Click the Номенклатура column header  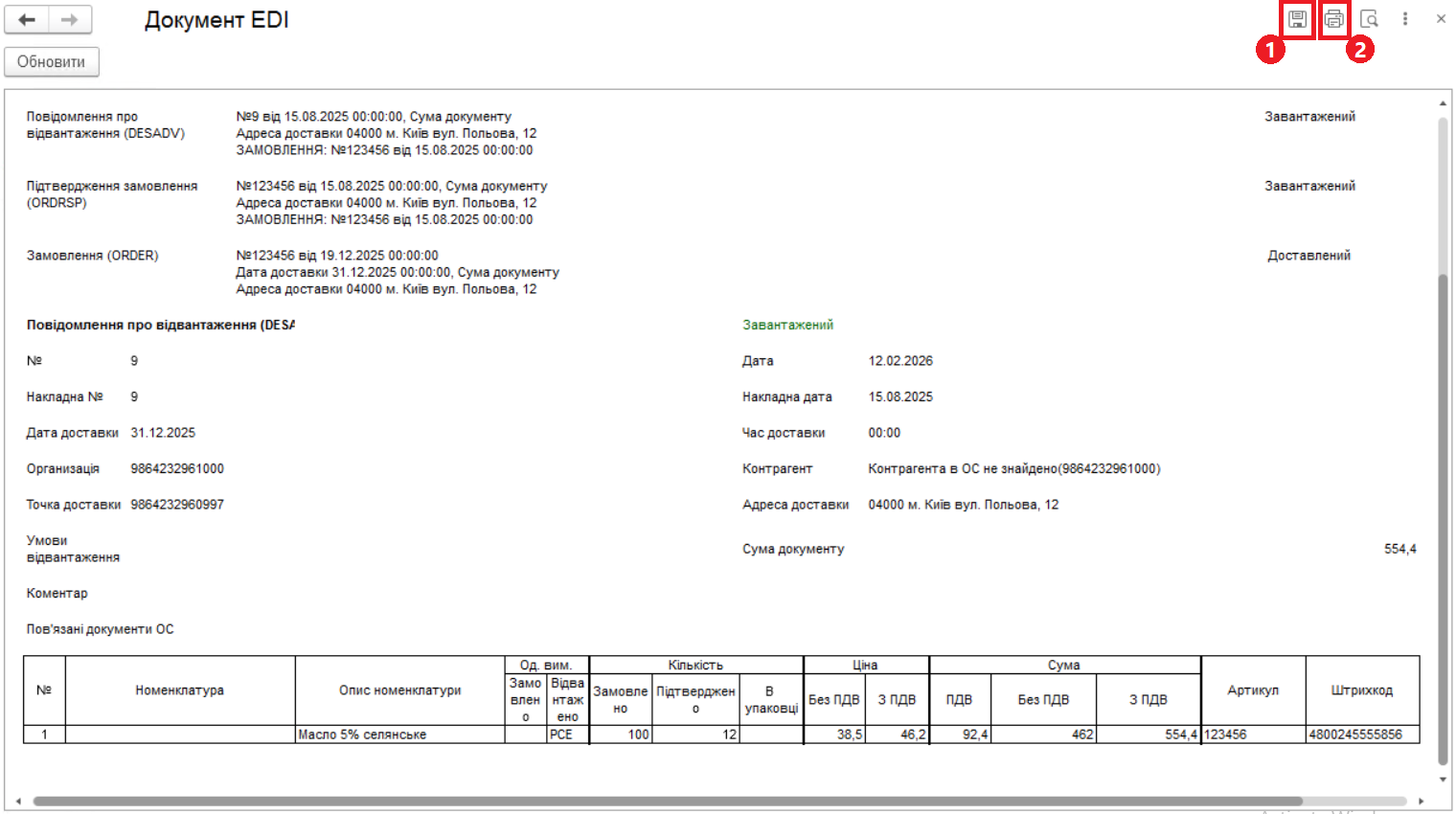pos(179,690)
